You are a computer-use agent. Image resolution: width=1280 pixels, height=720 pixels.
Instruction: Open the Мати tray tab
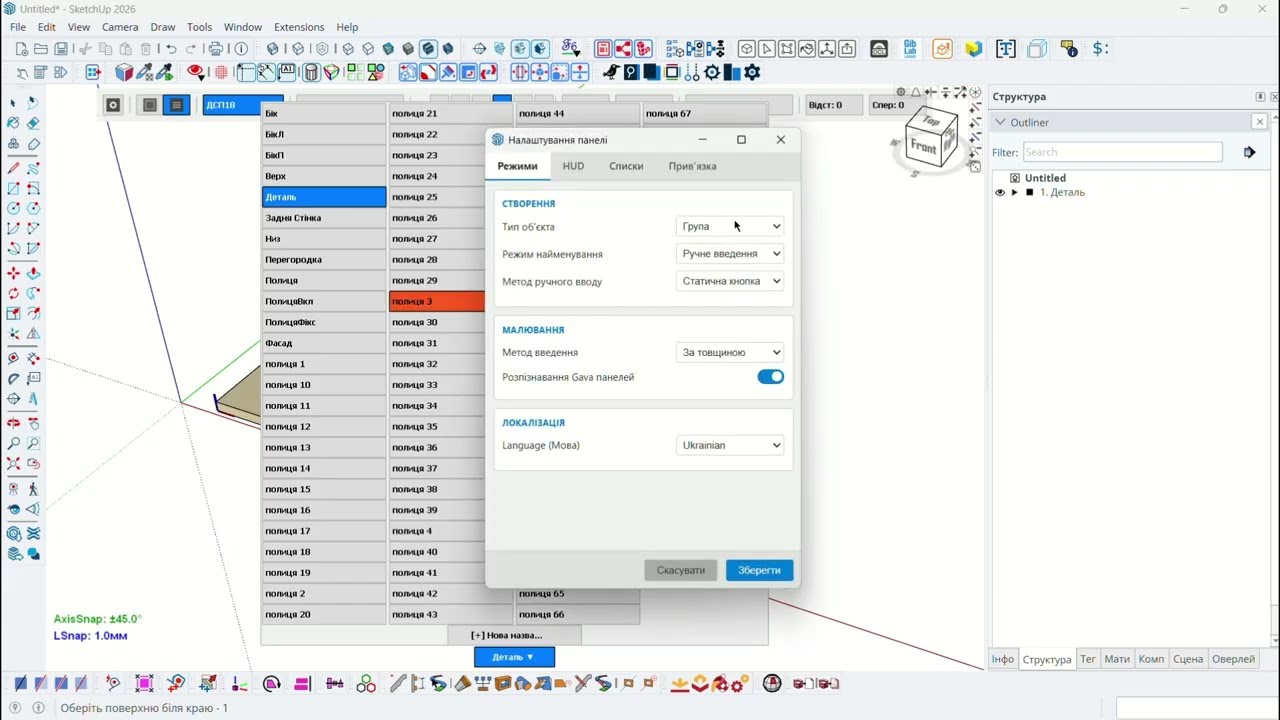click(x=1117, y=659)
